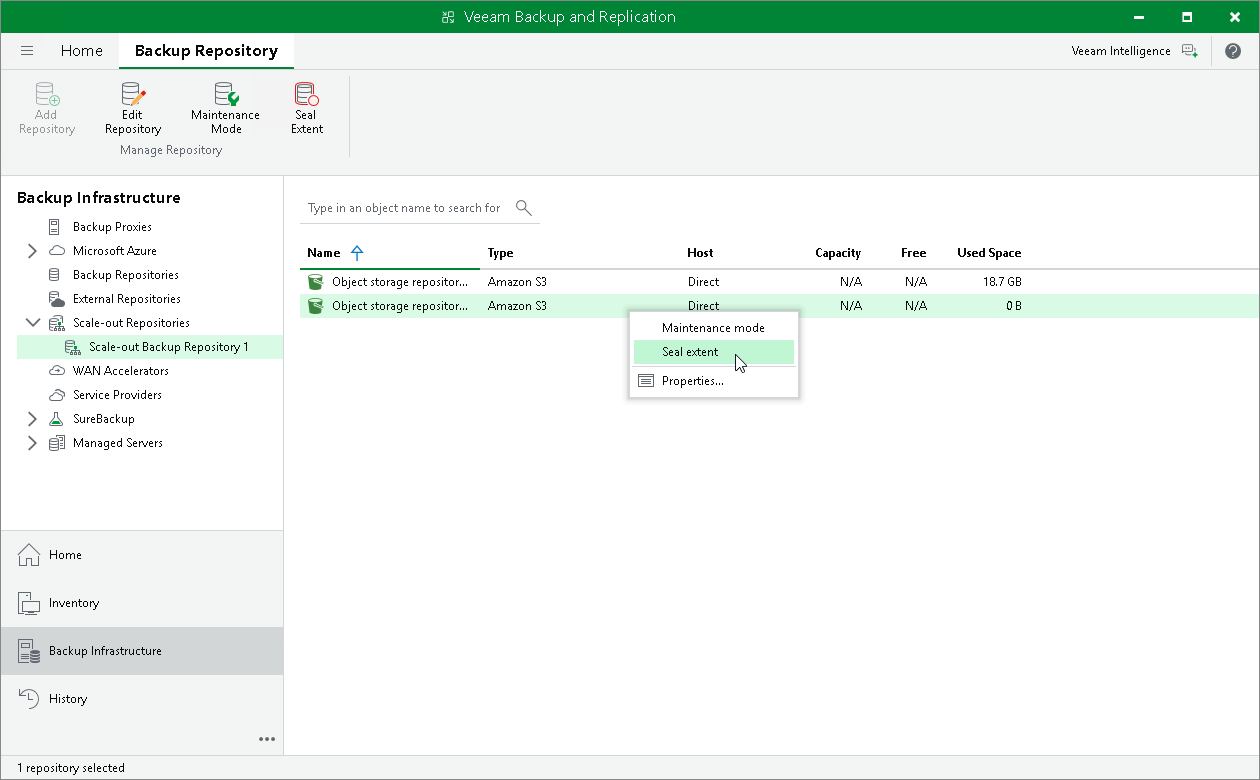Click the History view clock icon
This screenshot has height=780, width=1260.
[x=29, y=698]
